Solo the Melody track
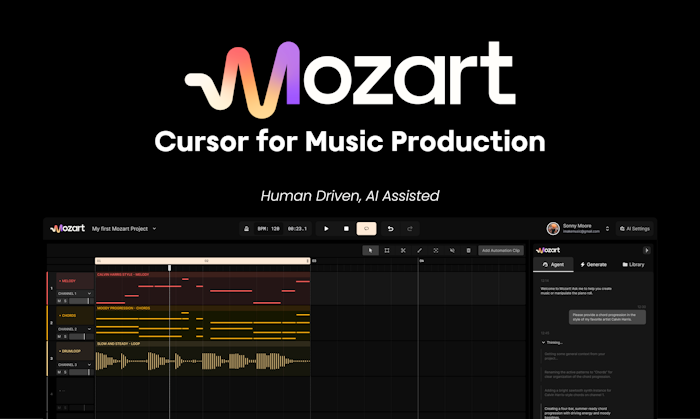The image size is (700, 419). (x=65, y=301)
